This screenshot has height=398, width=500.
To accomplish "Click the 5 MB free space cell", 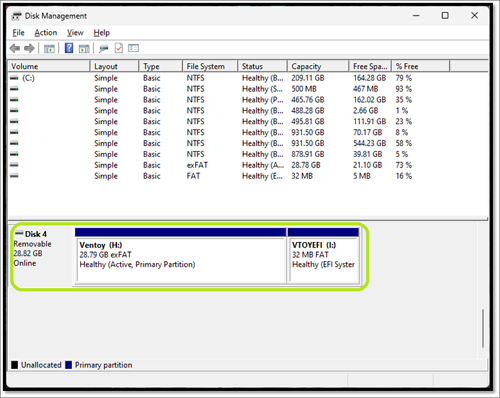I will coord(362,176).
